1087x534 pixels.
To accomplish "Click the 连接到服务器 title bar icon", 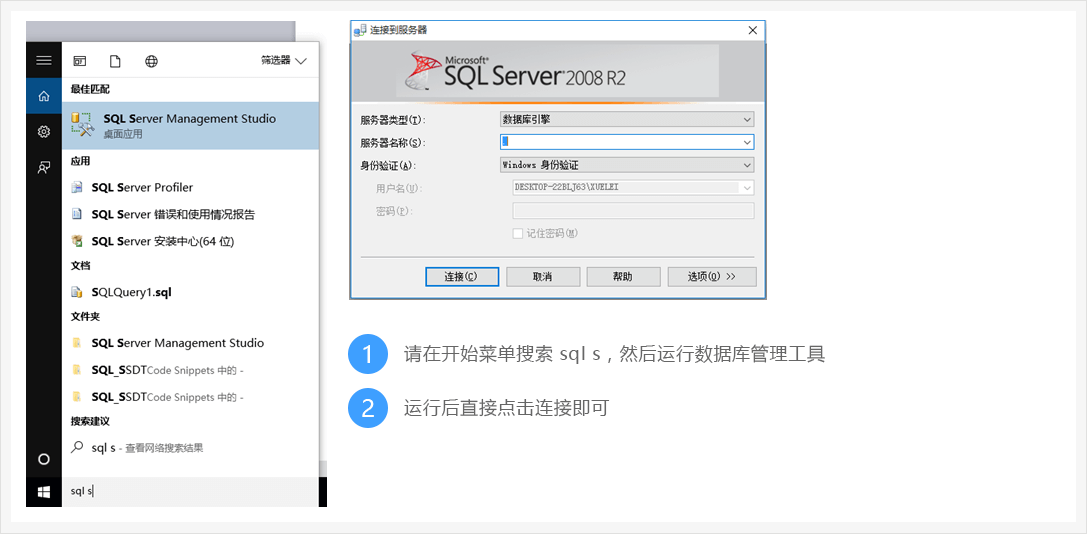I will [x=360, y=31].
